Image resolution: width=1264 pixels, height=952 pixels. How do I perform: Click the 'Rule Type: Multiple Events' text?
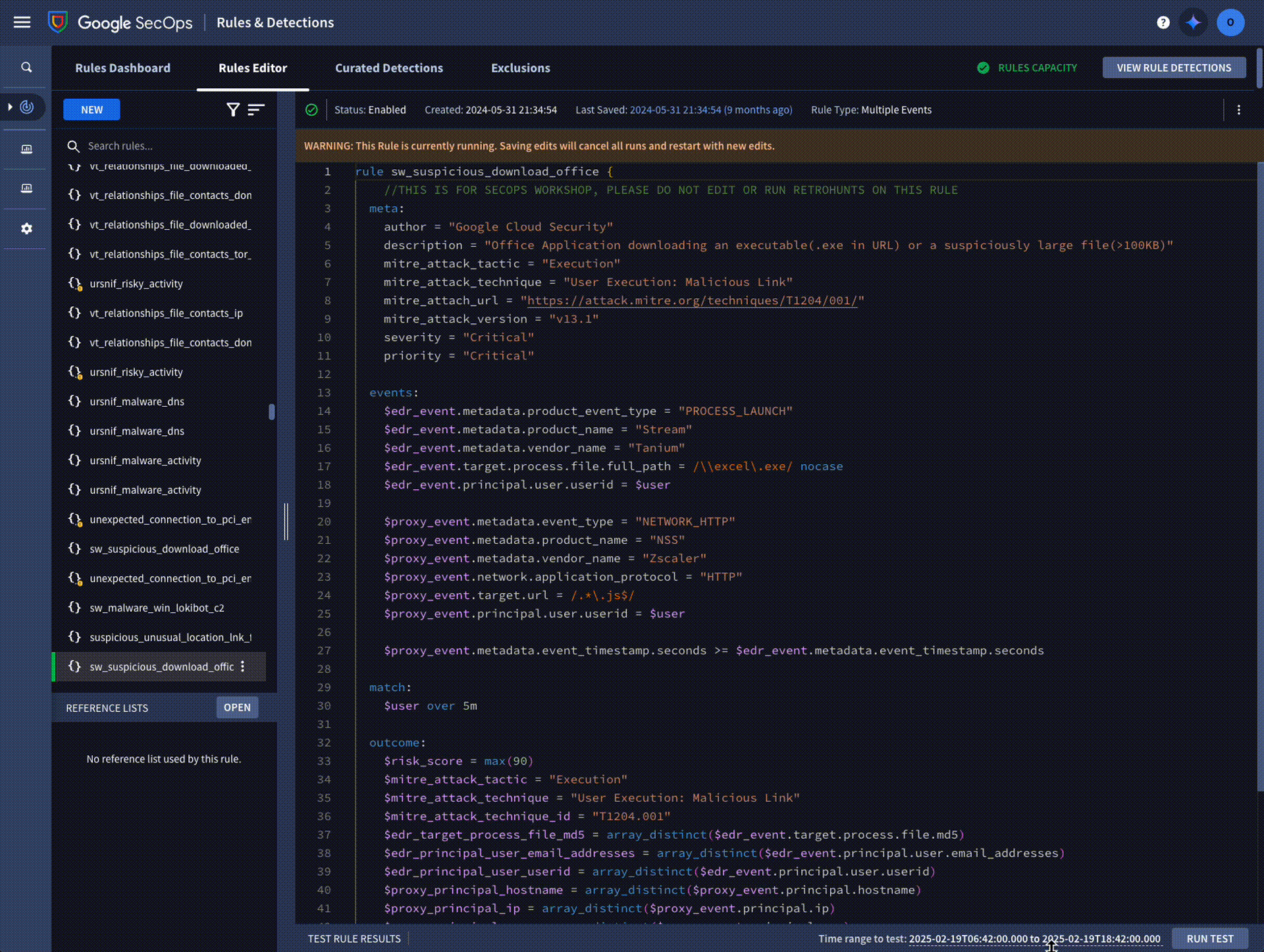click(x=871, y=110)
